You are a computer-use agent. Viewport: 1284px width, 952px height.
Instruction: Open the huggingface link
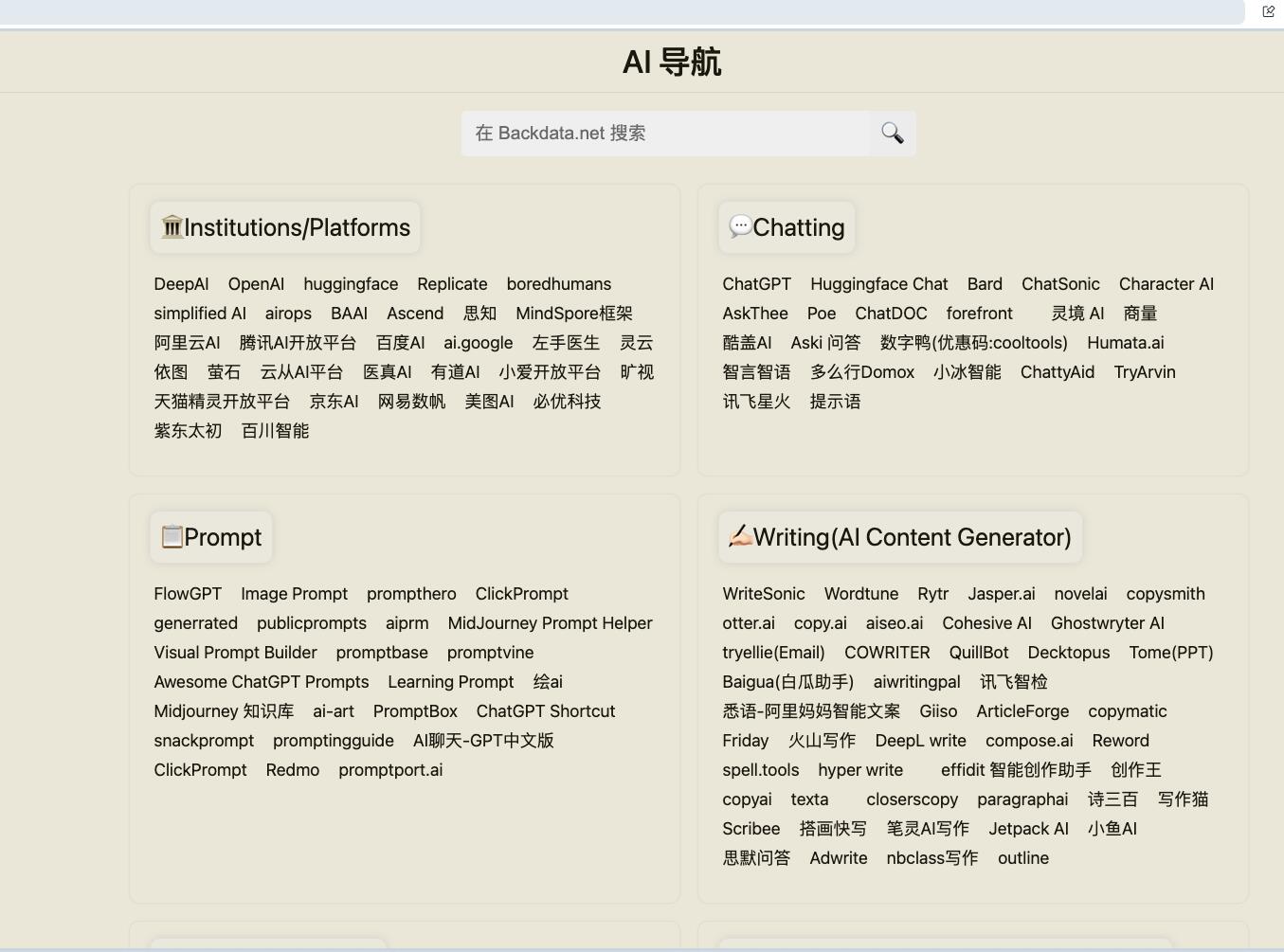tap(351, 284)
